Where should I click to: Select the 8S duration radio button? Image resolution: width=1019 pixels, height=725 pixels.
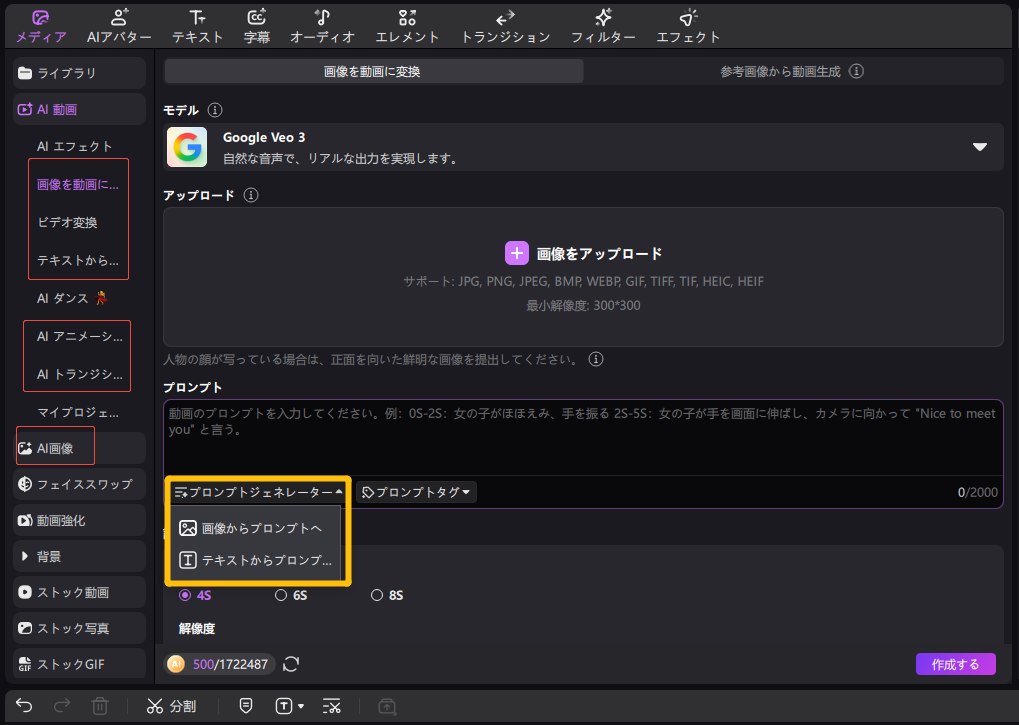click(x=377, y=596)
